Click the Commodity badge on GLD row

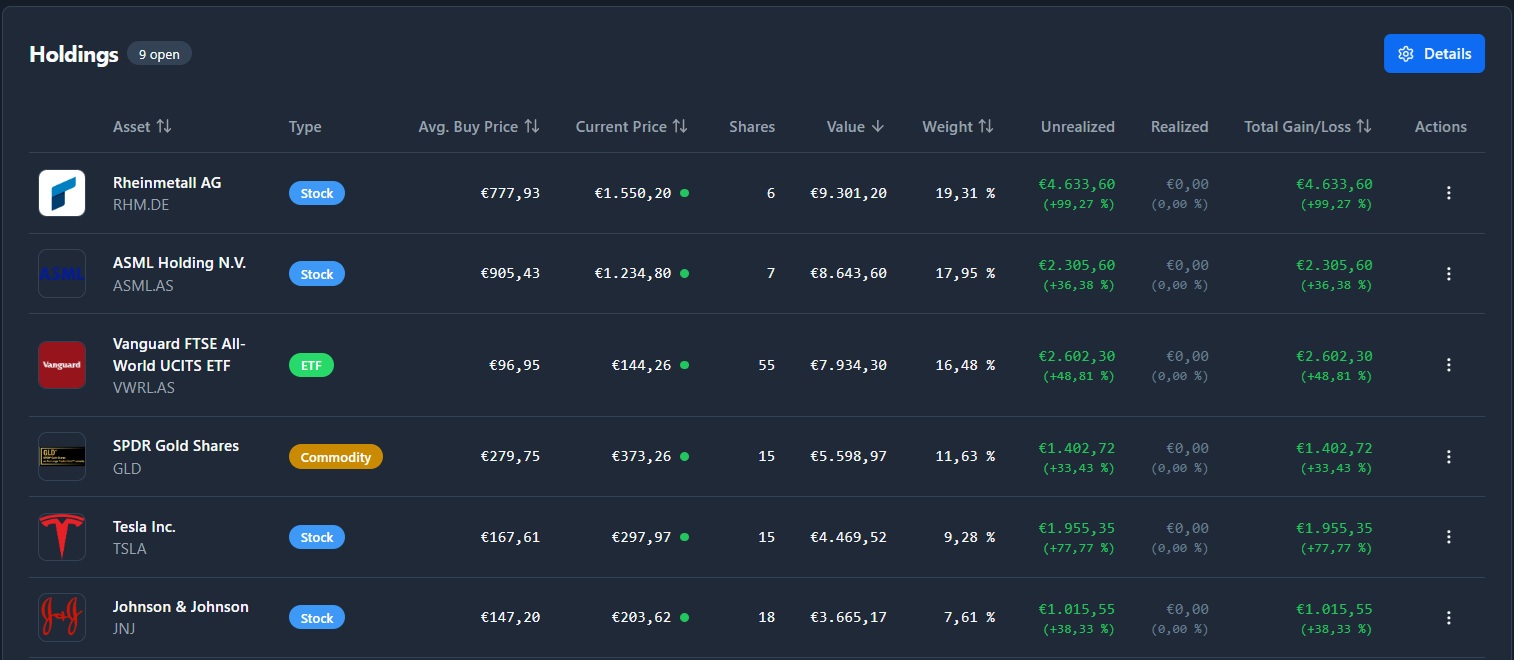click(336, 457)
